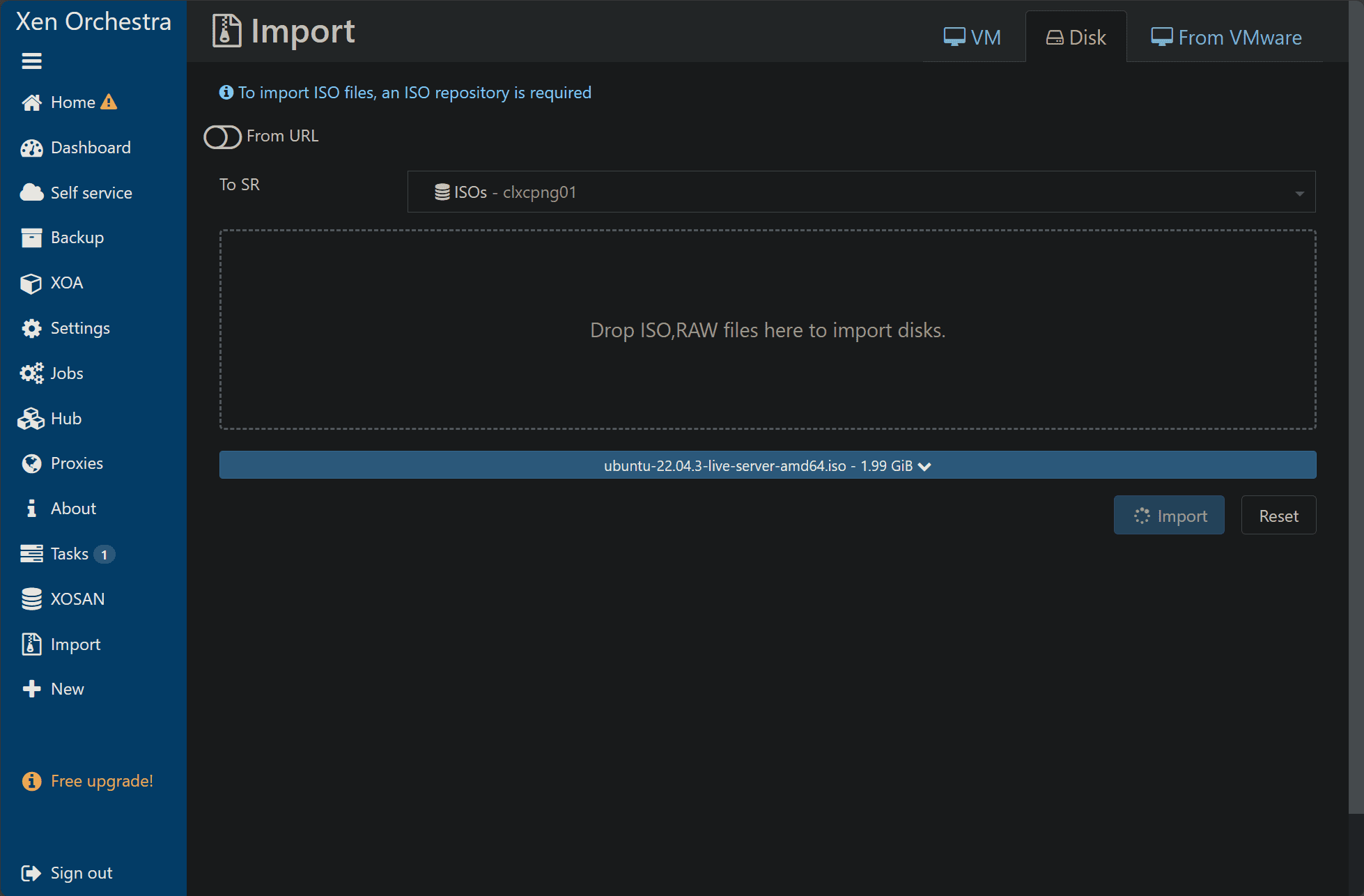Click the Self service cloud icon
The width and height of the screenshot is (1364, 896).
pyautogui.click(x=31, y=193)
